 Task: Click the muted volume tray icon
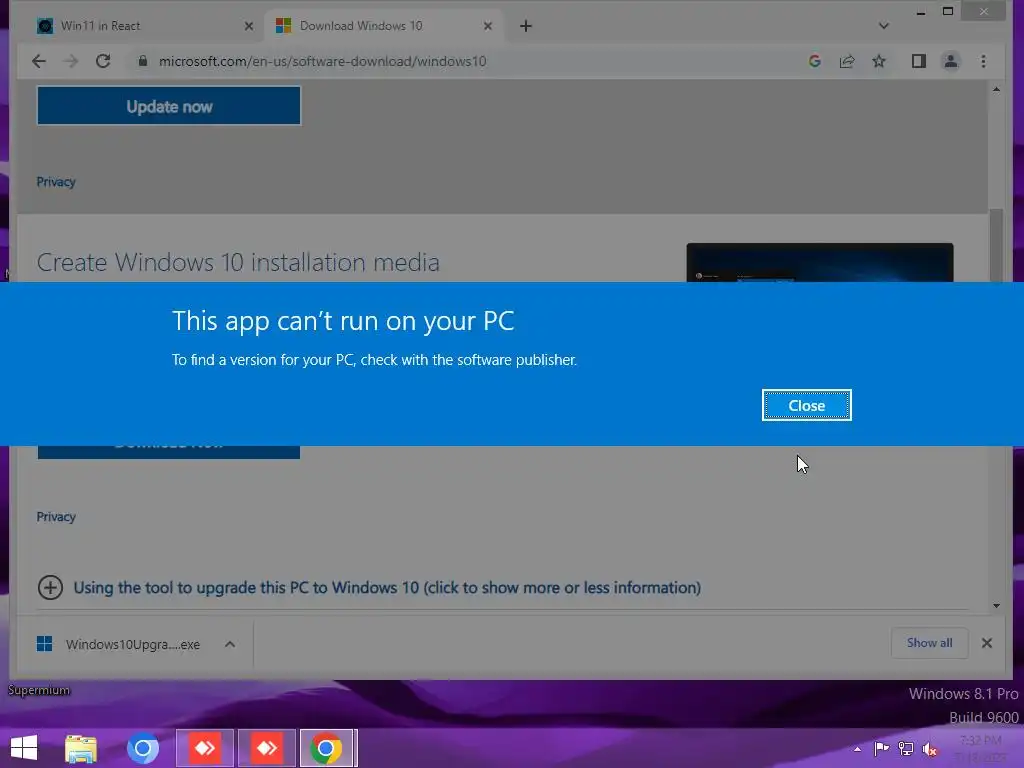(929, 749)
